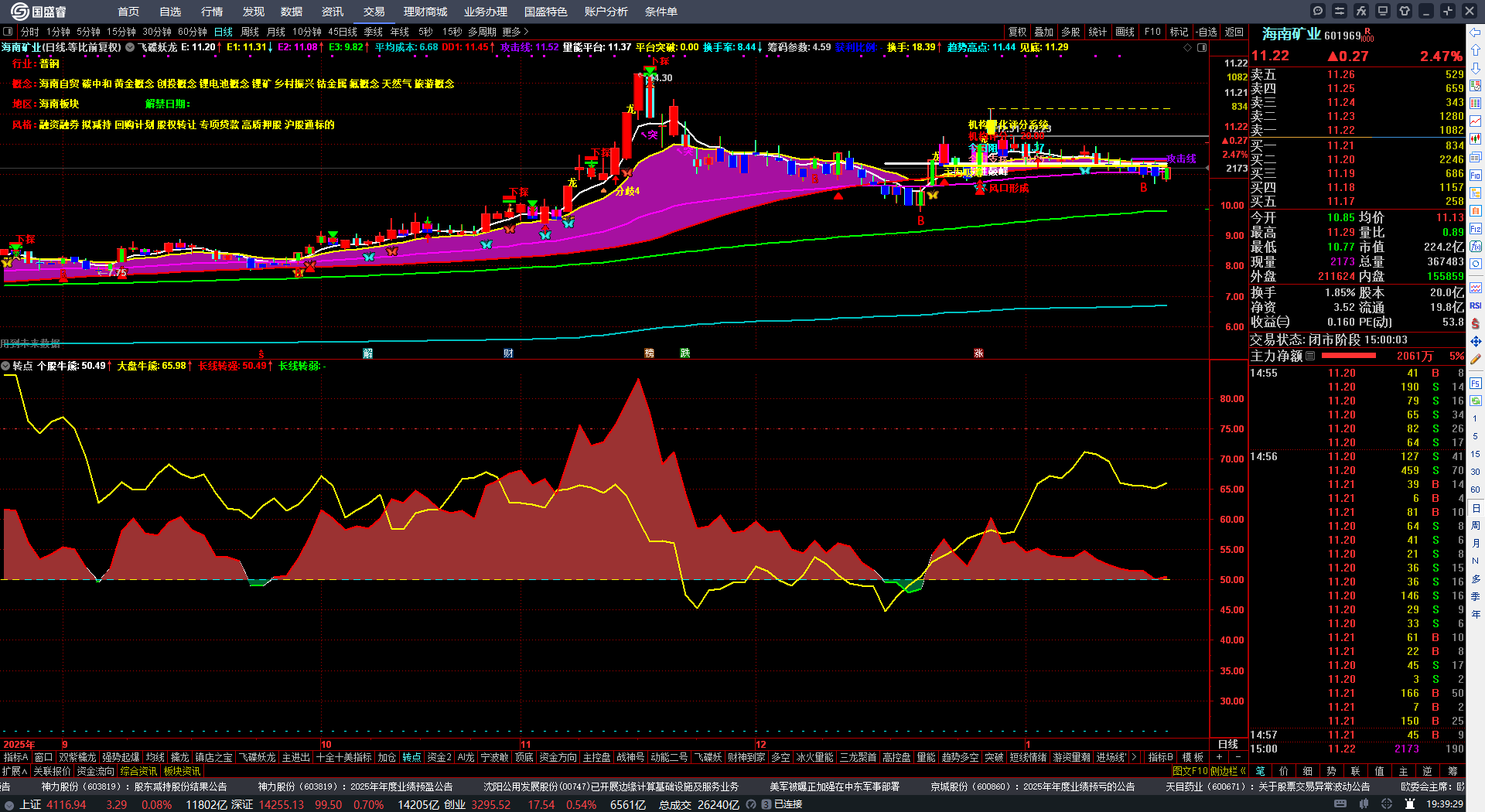Open the 综合资讯 news tab
1485x812 pixels.
tap(138, 771)
